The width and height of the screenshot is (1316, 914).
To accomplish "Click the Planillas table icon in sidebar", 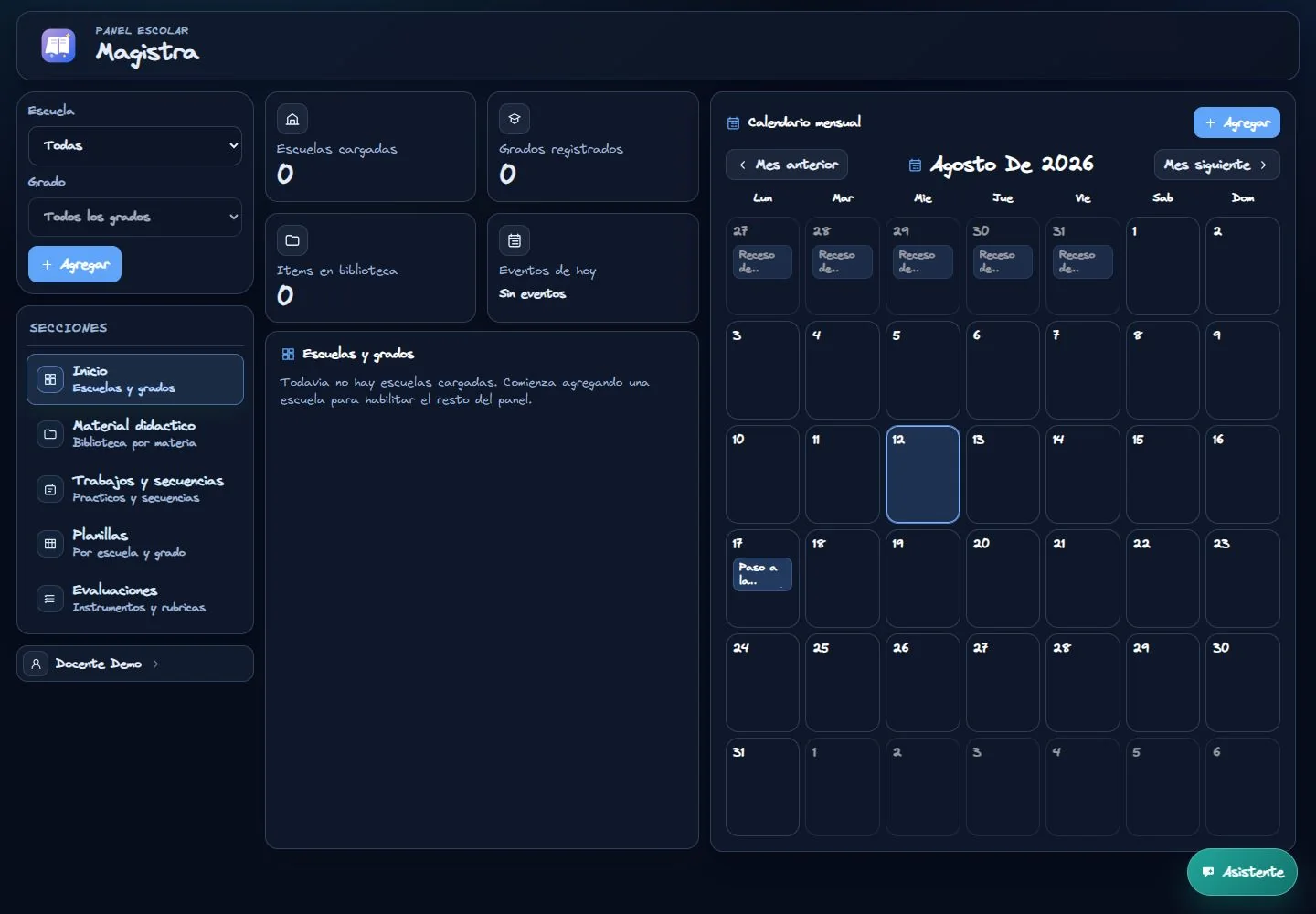I will click(50, 544).
